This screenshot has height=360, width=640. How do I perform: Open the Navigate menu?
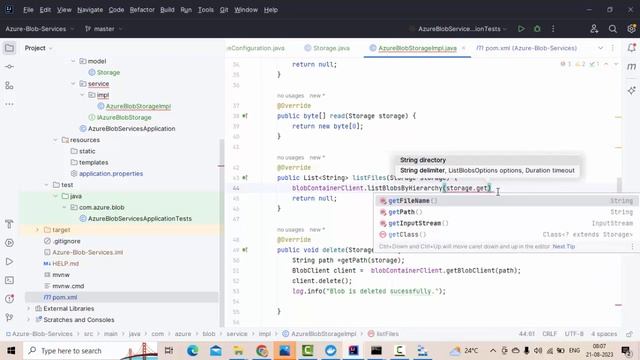click(90, 10)
